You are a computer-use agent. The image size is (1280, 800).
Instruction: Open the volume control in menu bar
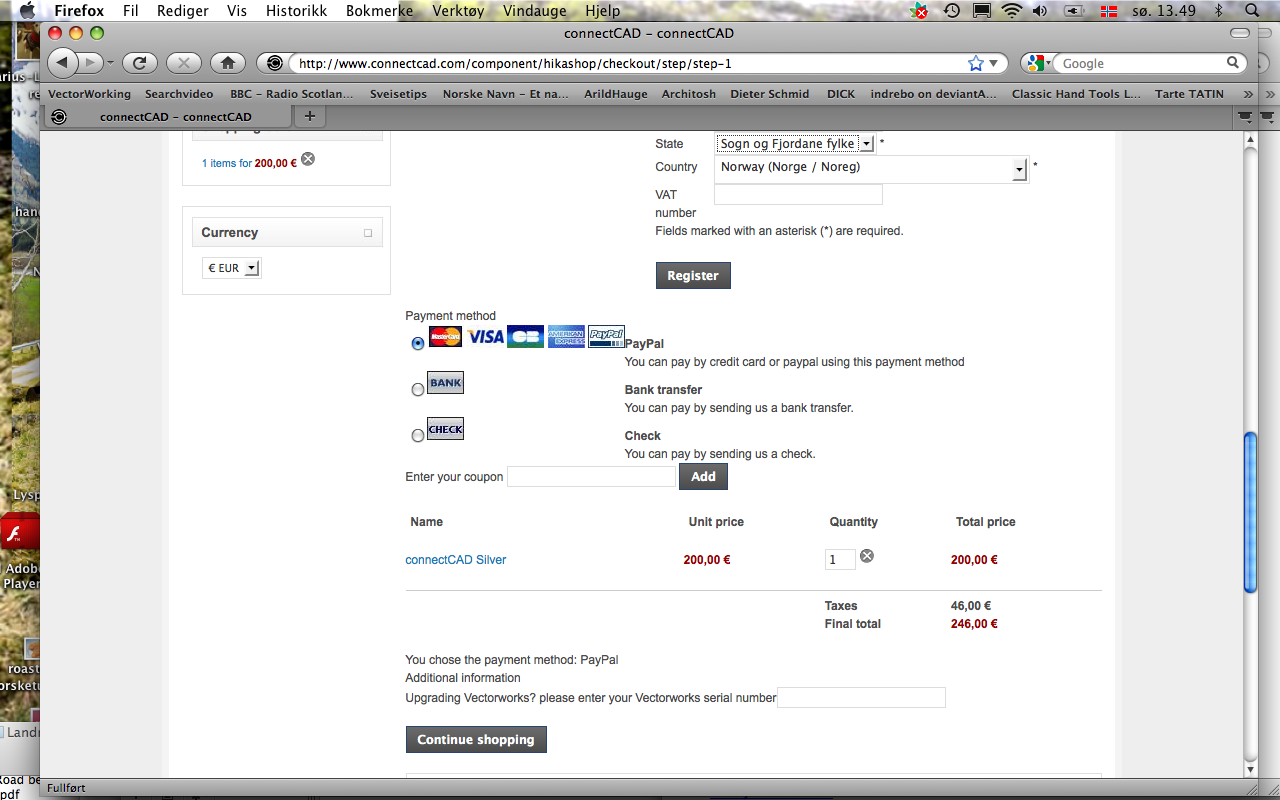(x=1040, y=11)
